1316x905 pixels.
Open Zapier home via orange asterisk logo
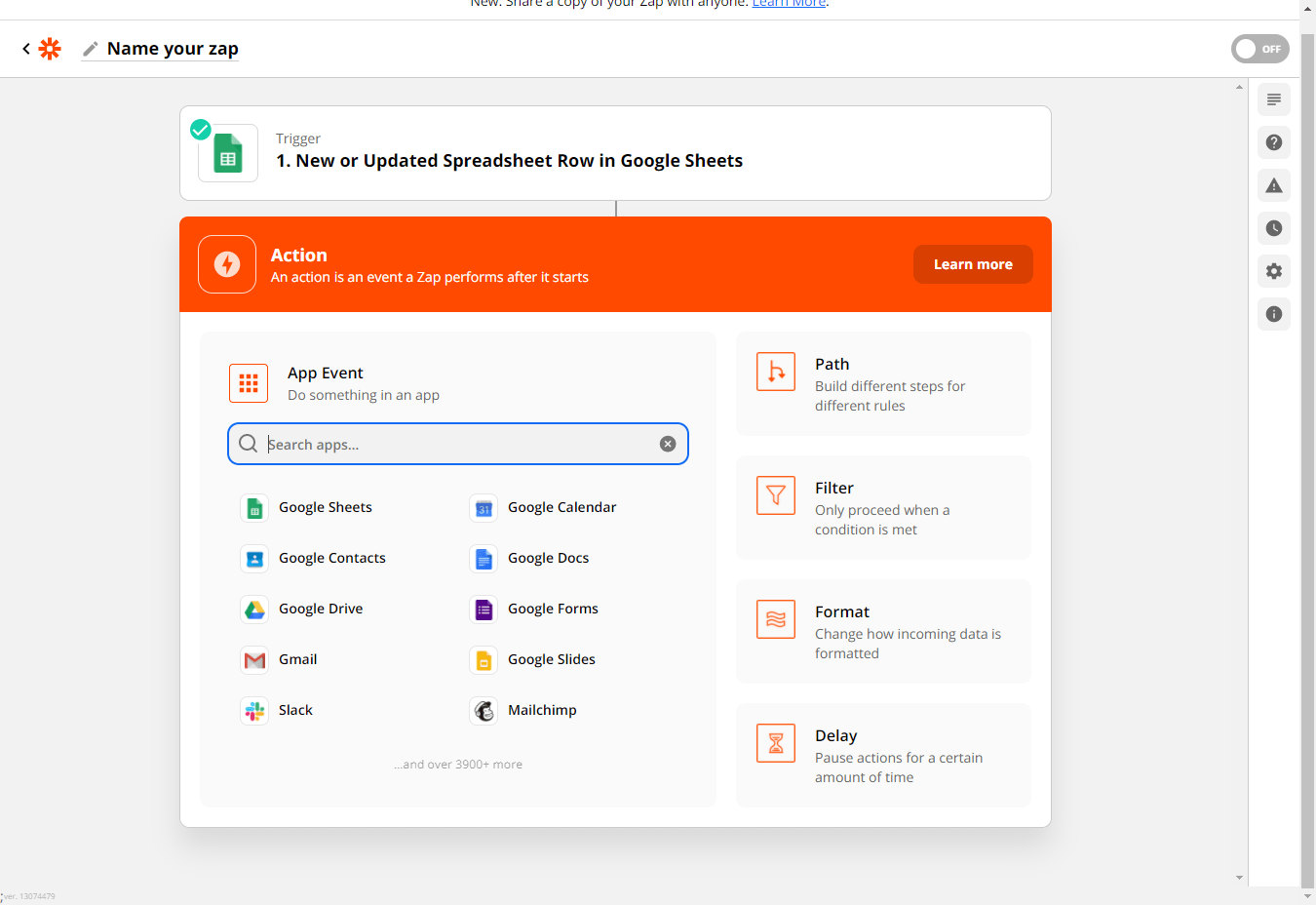click(x=50, y=49)
